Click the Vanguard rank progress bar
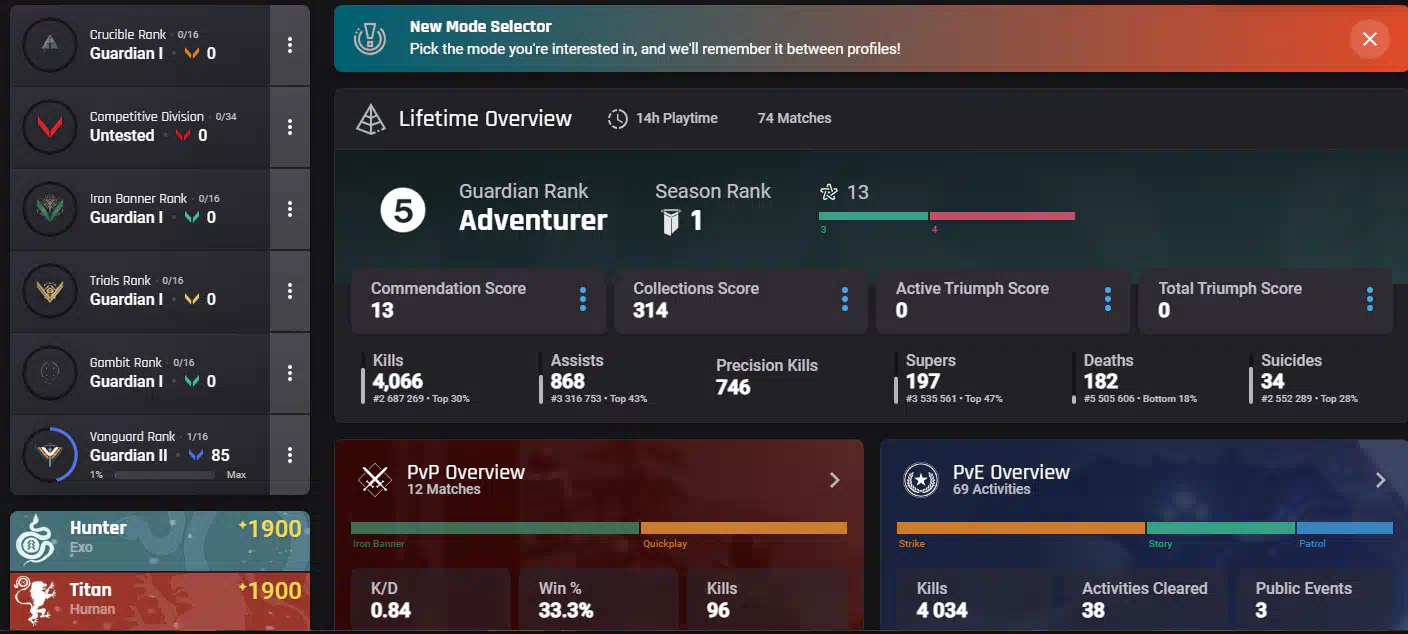Viewport: 1408px width, 634px height. [x=165, y=475]
